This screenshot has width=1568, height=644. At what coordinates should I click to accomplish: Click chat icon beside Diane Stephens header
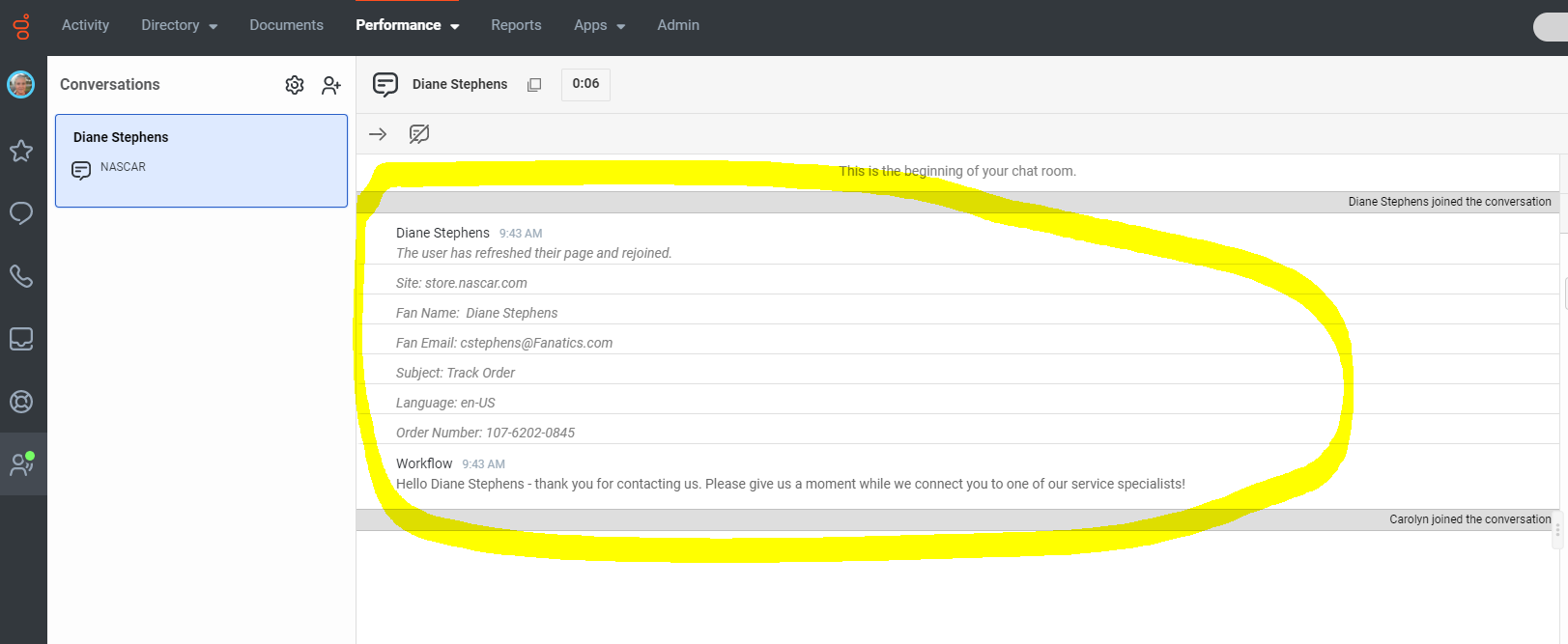[x=385, y=85]
